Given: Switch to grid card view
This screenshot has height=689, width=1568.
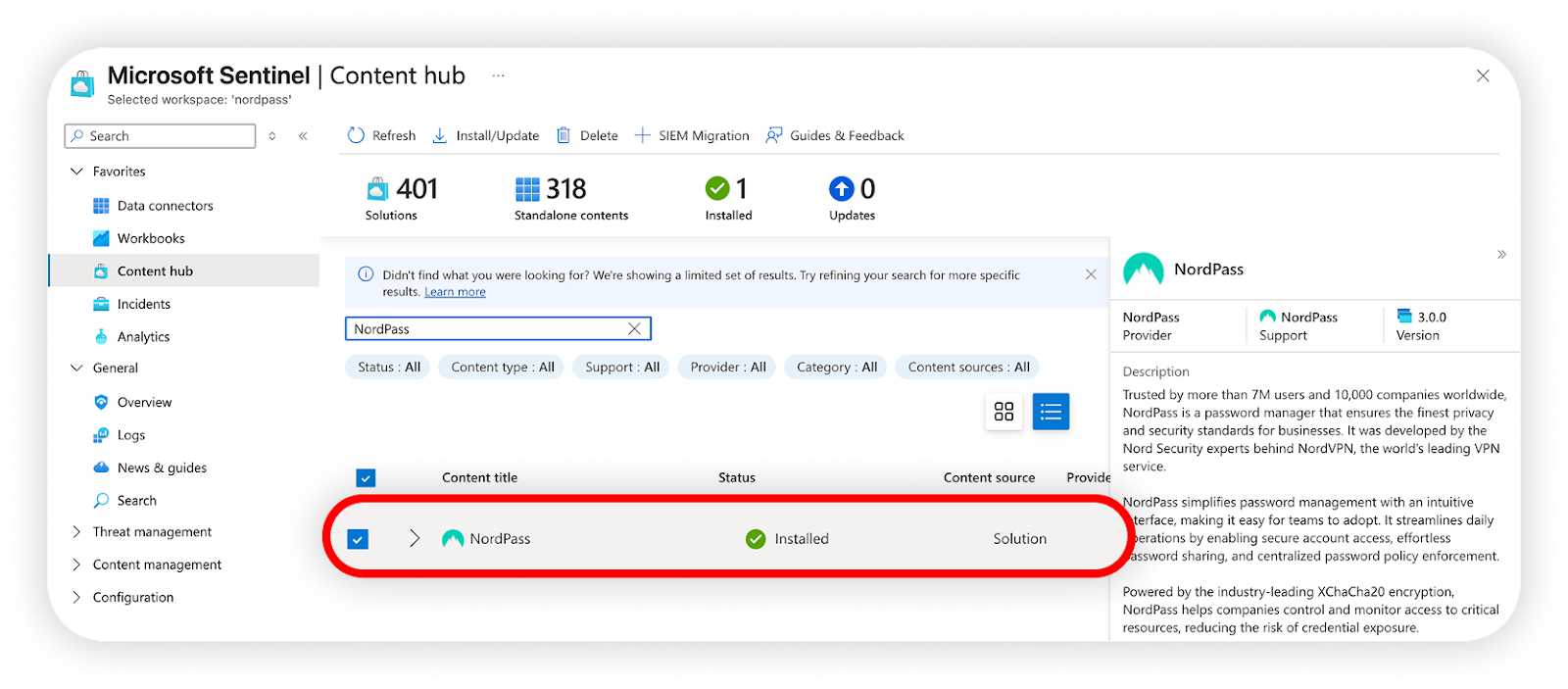Looking at the screenshot, I should [x=1004, y=412].
